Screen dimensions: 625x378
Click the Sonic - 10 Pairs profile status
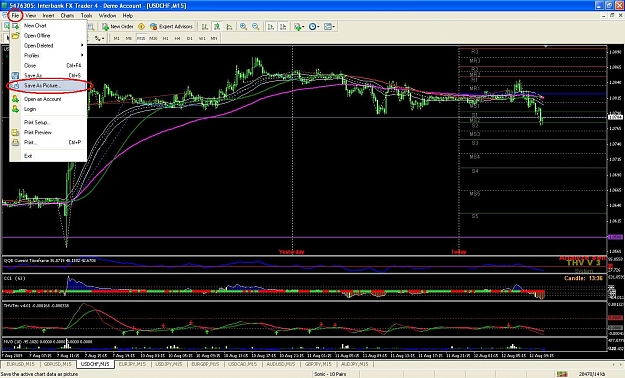click(330, 374)
